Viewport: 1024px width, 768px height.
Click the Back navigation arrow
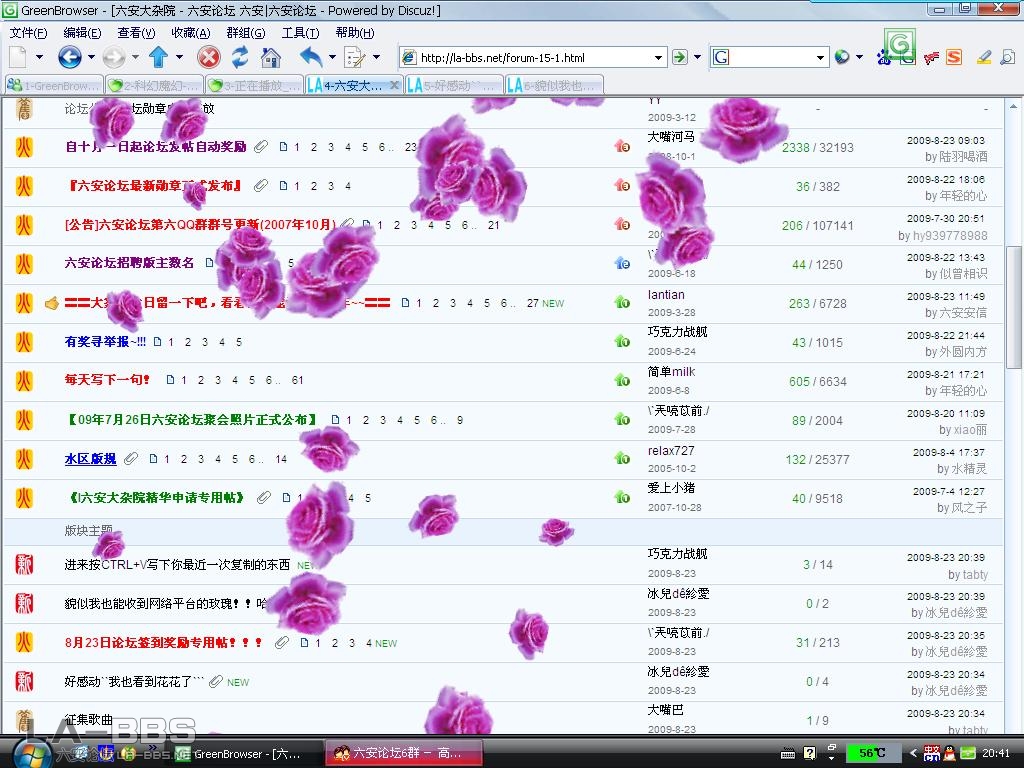(69, 57)
